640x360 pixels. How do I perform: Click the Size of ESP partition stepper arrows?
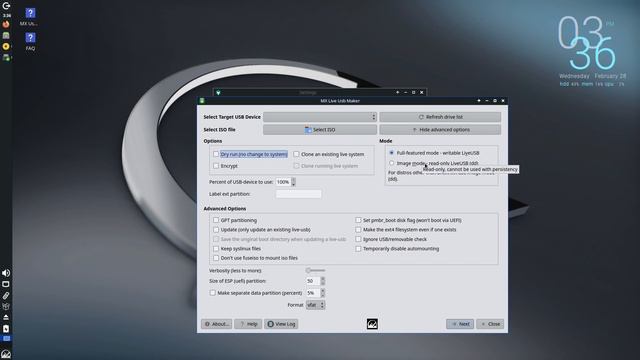(322, 281)
